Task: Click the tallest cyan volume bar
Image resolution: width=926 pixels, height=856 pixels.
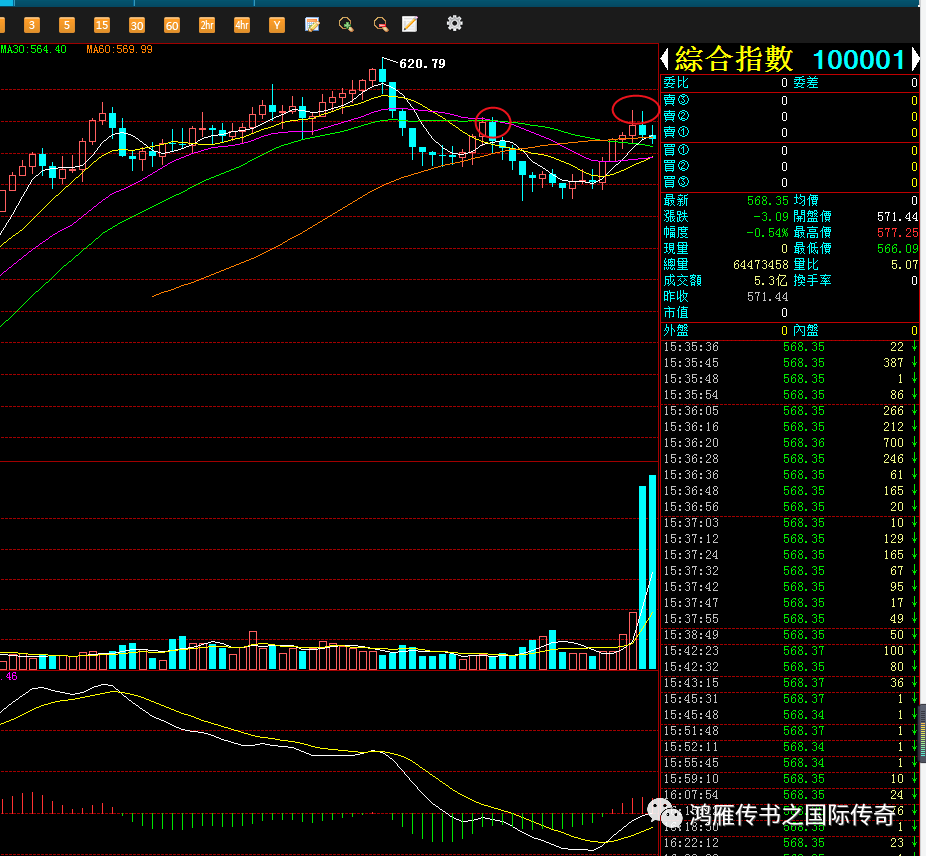Action: click(x=652, y=572)
